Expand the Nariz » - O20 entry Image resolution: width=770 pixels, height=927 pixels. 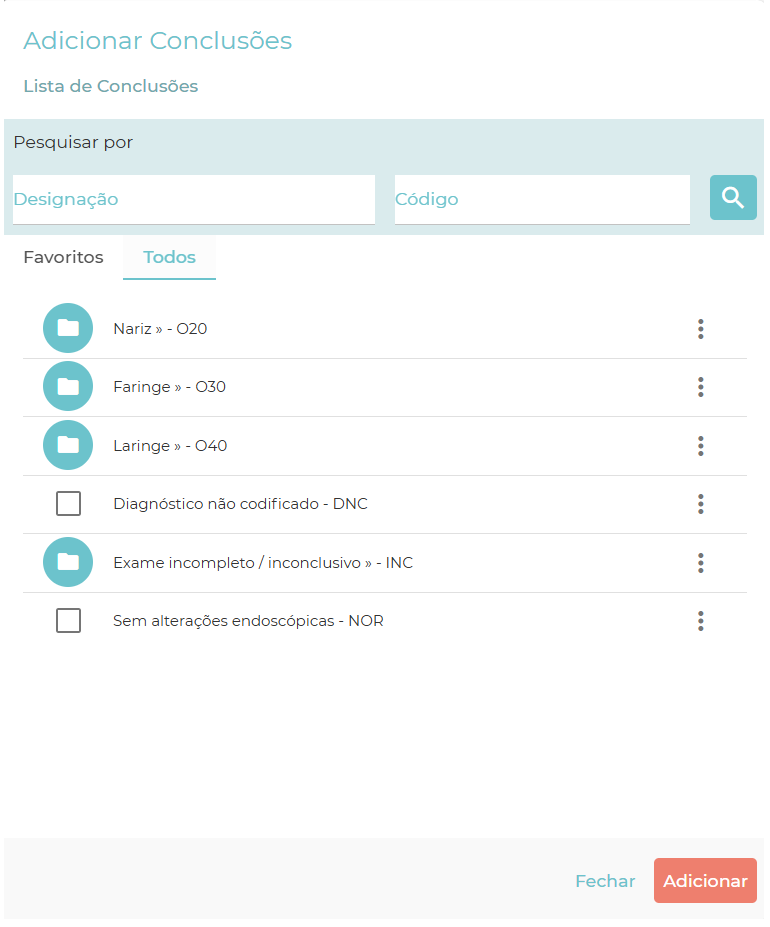coord(160,329)
